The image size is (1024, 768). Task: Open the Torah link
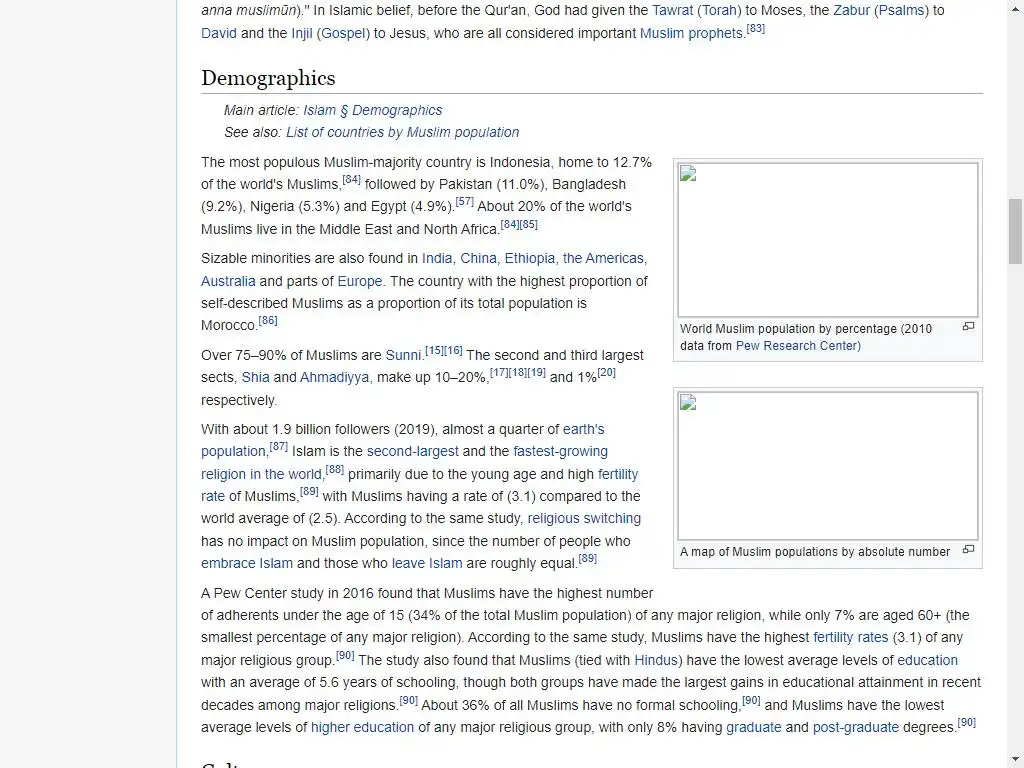[x=720, y=10]
